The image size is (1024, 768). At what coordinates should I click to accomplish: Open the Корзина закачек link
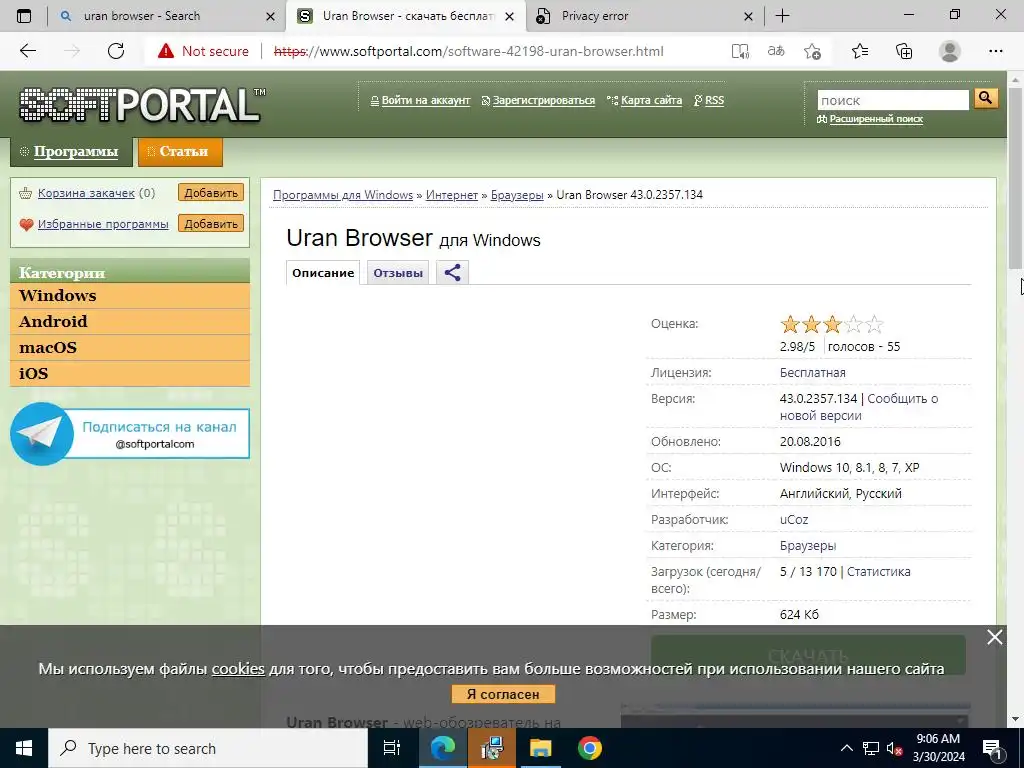pos(86,193)
